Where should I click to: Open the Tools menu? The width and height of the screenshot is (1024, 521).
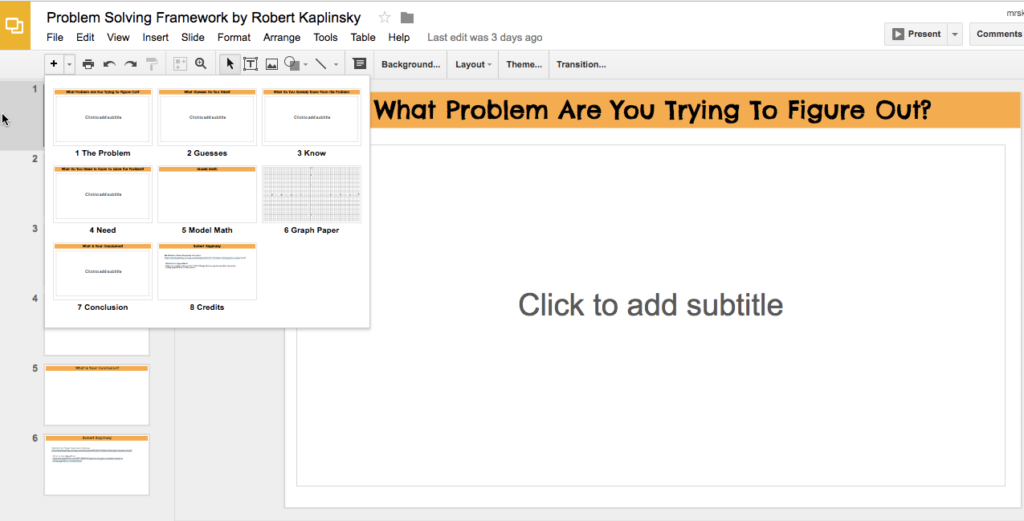click(x=325, y=37)
